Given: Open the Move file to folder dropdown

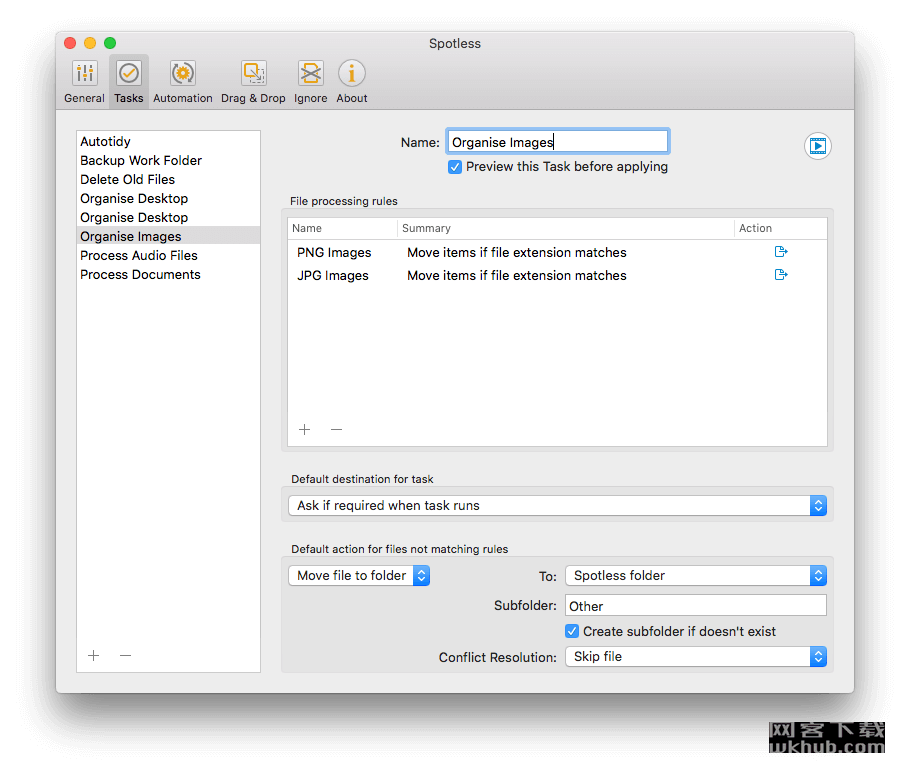Looking at the screenshot, I should coord(359,576).
